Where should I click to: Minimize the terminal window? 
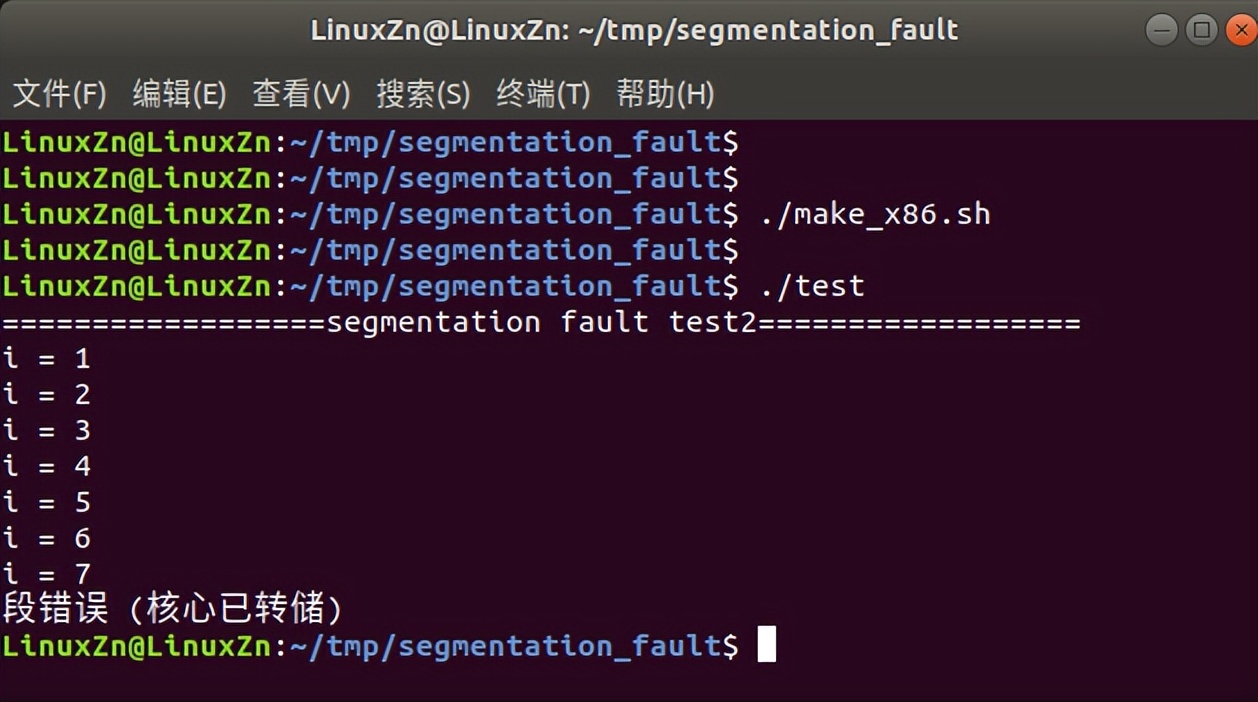click(x=1162, y=30)
